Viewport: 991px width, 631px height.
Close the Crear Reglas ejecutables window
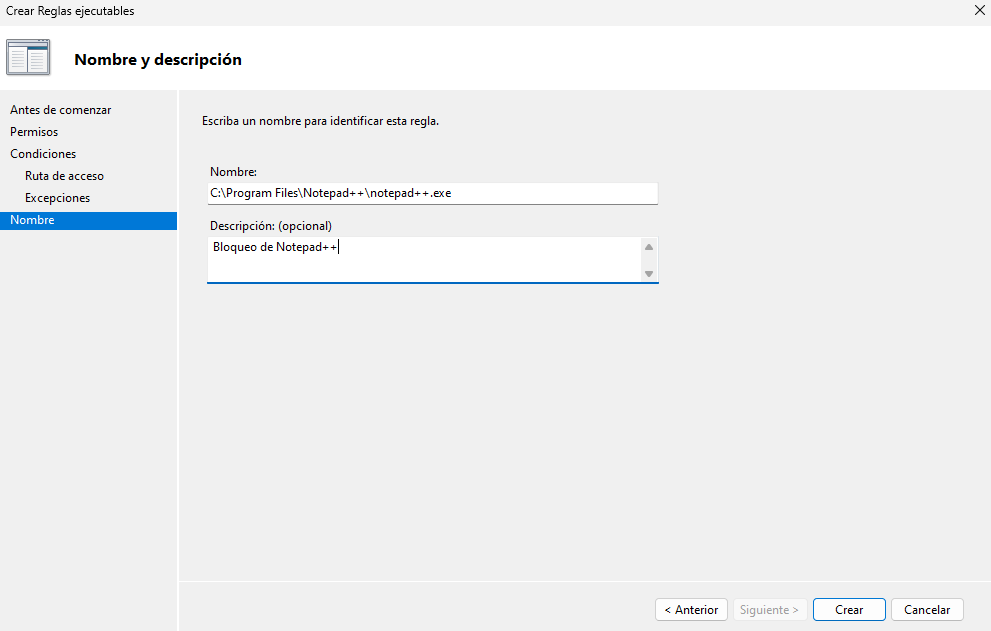coord(978,11)
